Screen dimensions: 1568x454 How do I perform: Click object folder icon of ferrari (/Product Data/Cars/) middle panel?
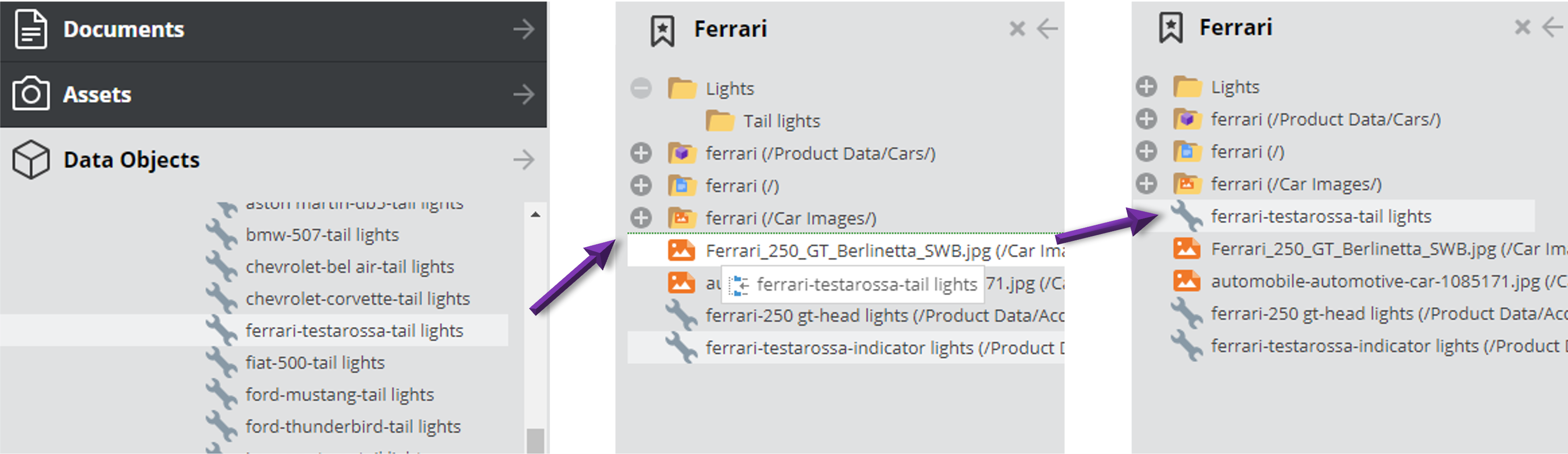coord(682,153)
